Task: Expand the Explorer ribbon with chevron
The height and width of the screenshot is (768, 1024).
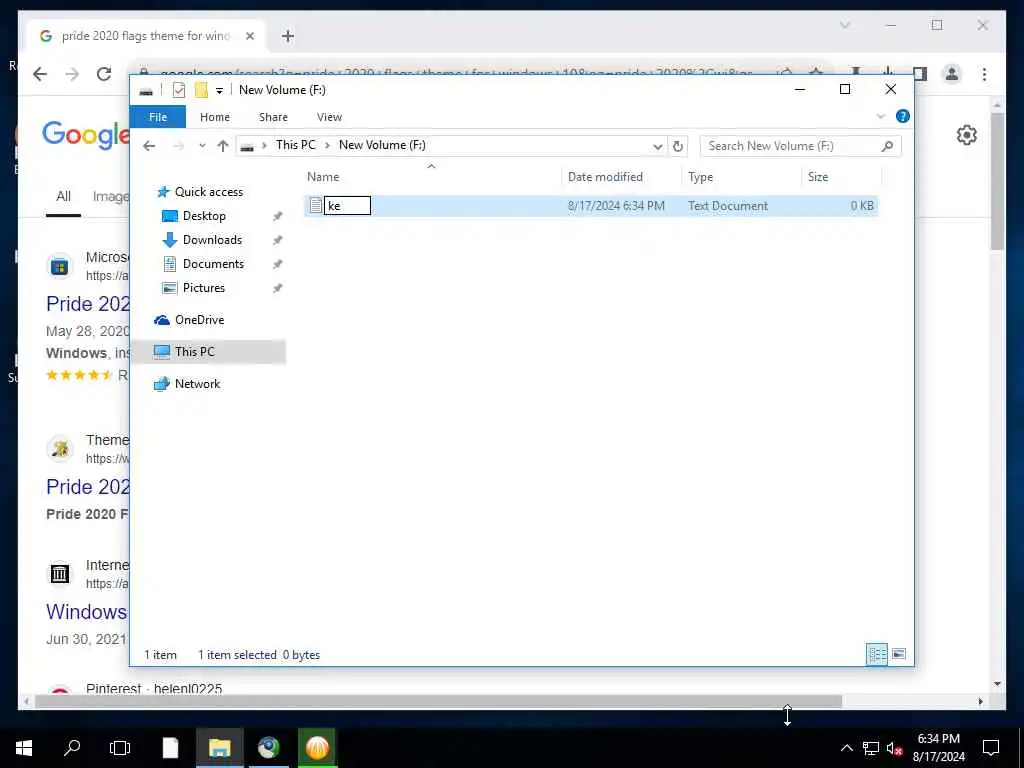Action: 880,116
